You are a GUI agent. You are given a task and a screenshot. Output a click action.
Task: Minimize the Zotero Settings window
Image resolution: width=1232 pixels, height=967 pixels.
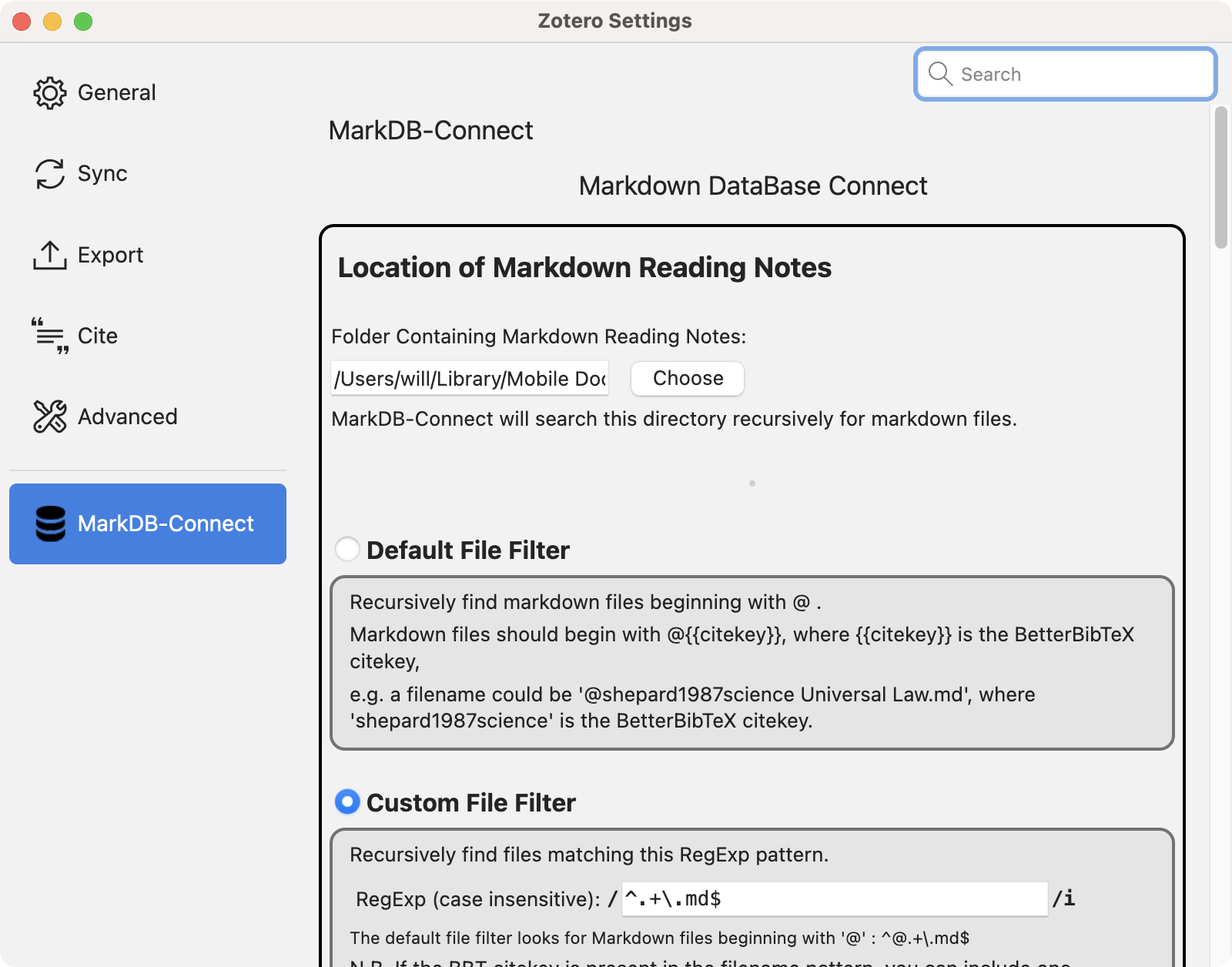52,22
